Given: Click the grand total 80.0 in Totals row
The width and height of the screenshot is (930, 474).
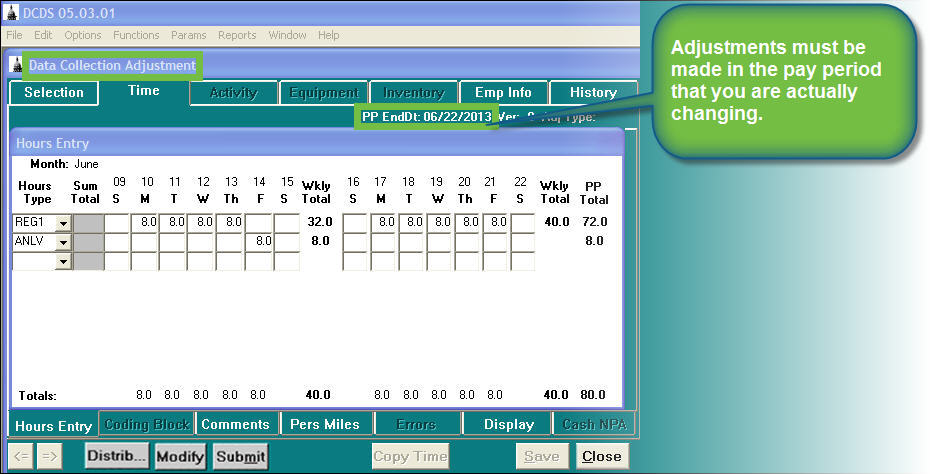Looking at the screenshot, I should coord(593,395).
